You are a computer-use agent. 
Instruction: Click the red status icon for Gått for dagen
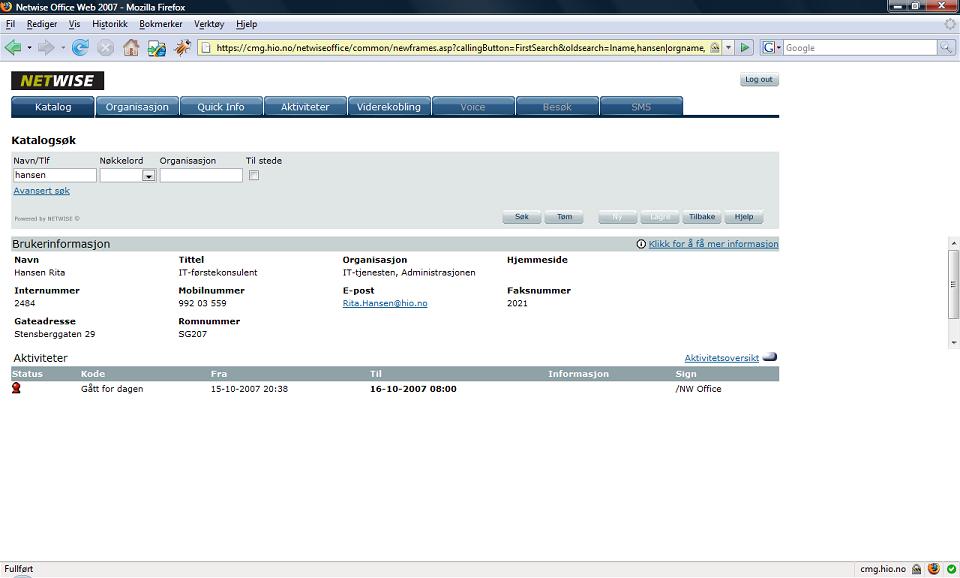click(x=16, y=388)
